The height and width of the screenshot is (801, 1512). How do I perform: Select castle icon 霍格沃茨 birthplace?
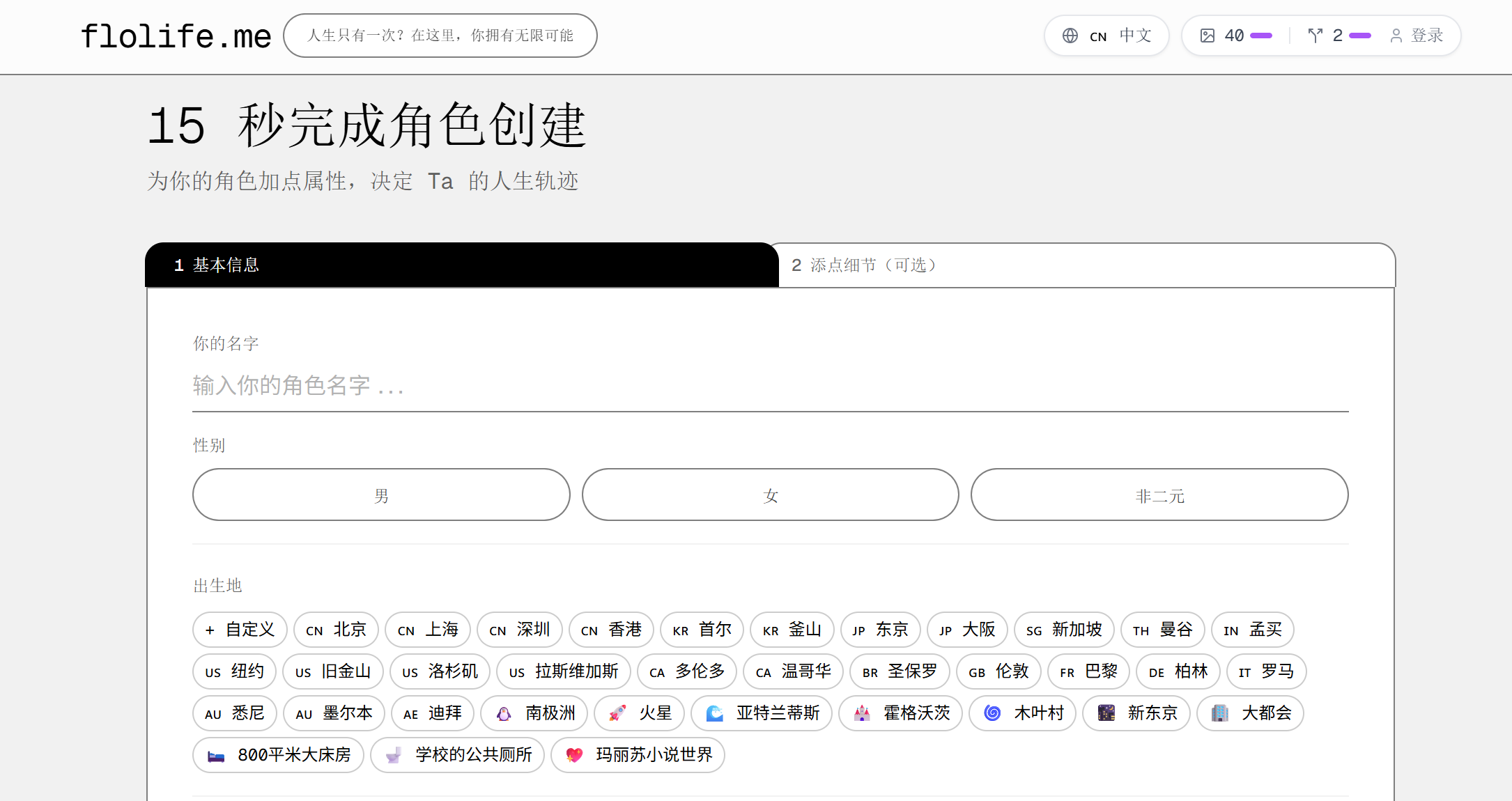click(900, 713)
